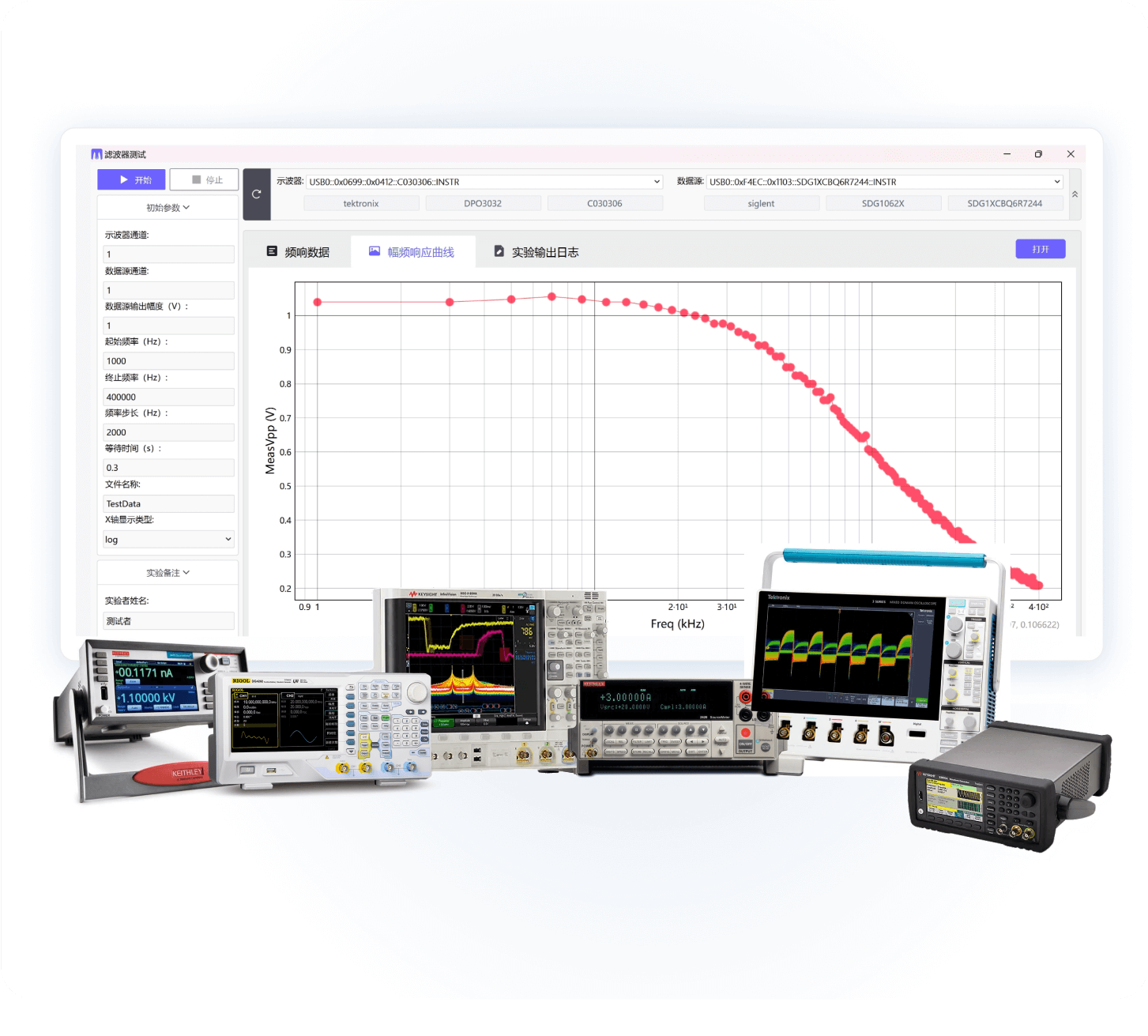This screenshot has width=1148, height=1036.
Task: Open the X轴显示类型 log dropdown
Action: click(x=168, y=540)
